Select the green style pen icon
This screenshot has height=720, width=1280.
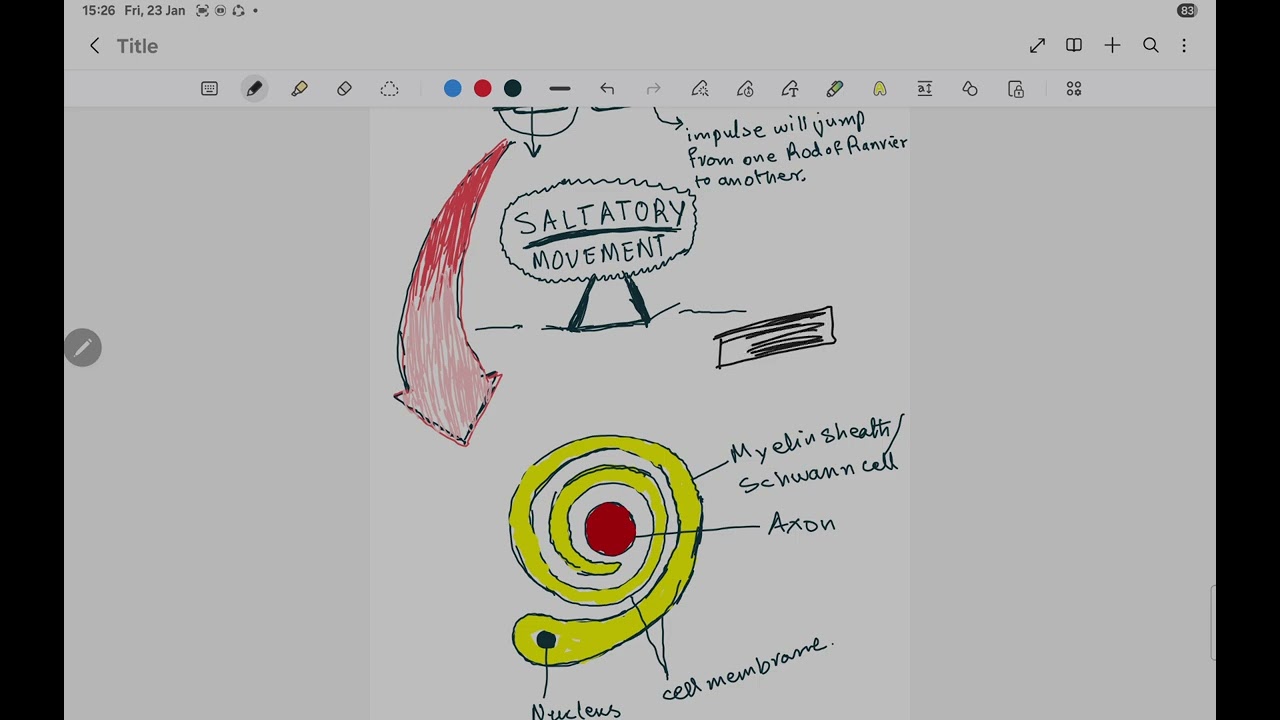(x=835, y=89)
